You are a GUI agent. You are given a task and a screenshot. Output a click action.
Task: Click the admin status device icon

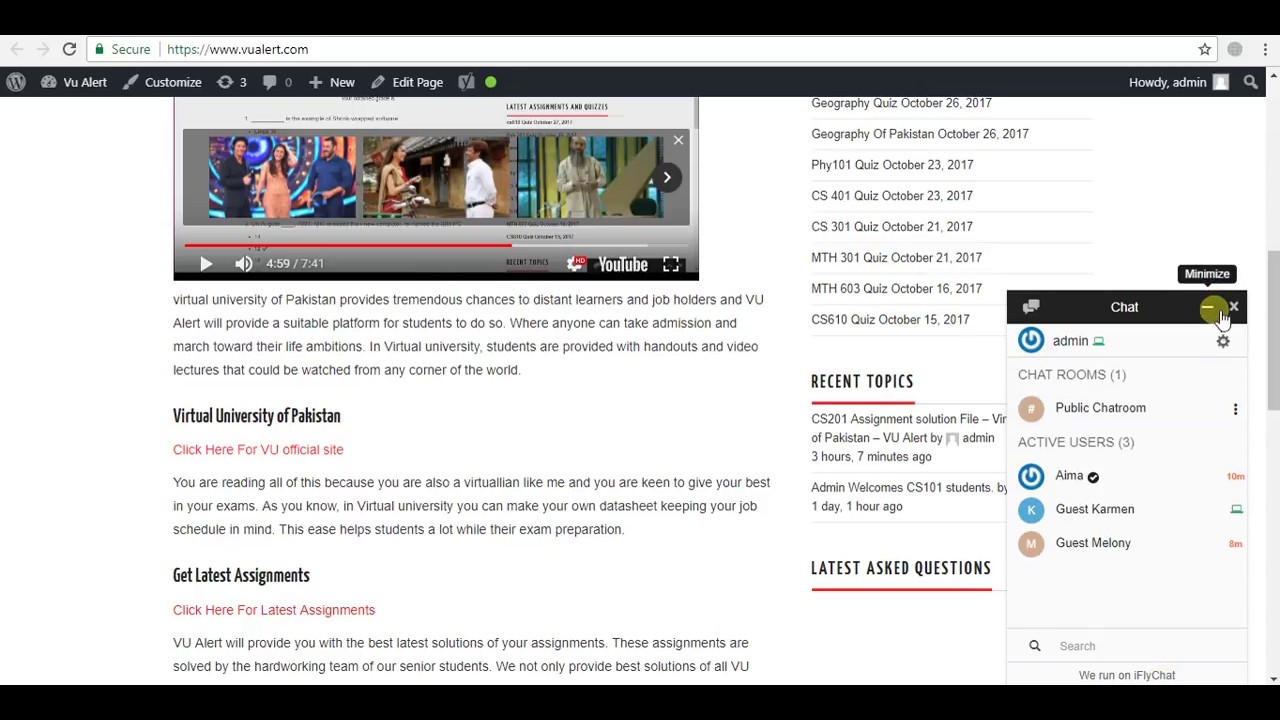[x=1098, y=341]
